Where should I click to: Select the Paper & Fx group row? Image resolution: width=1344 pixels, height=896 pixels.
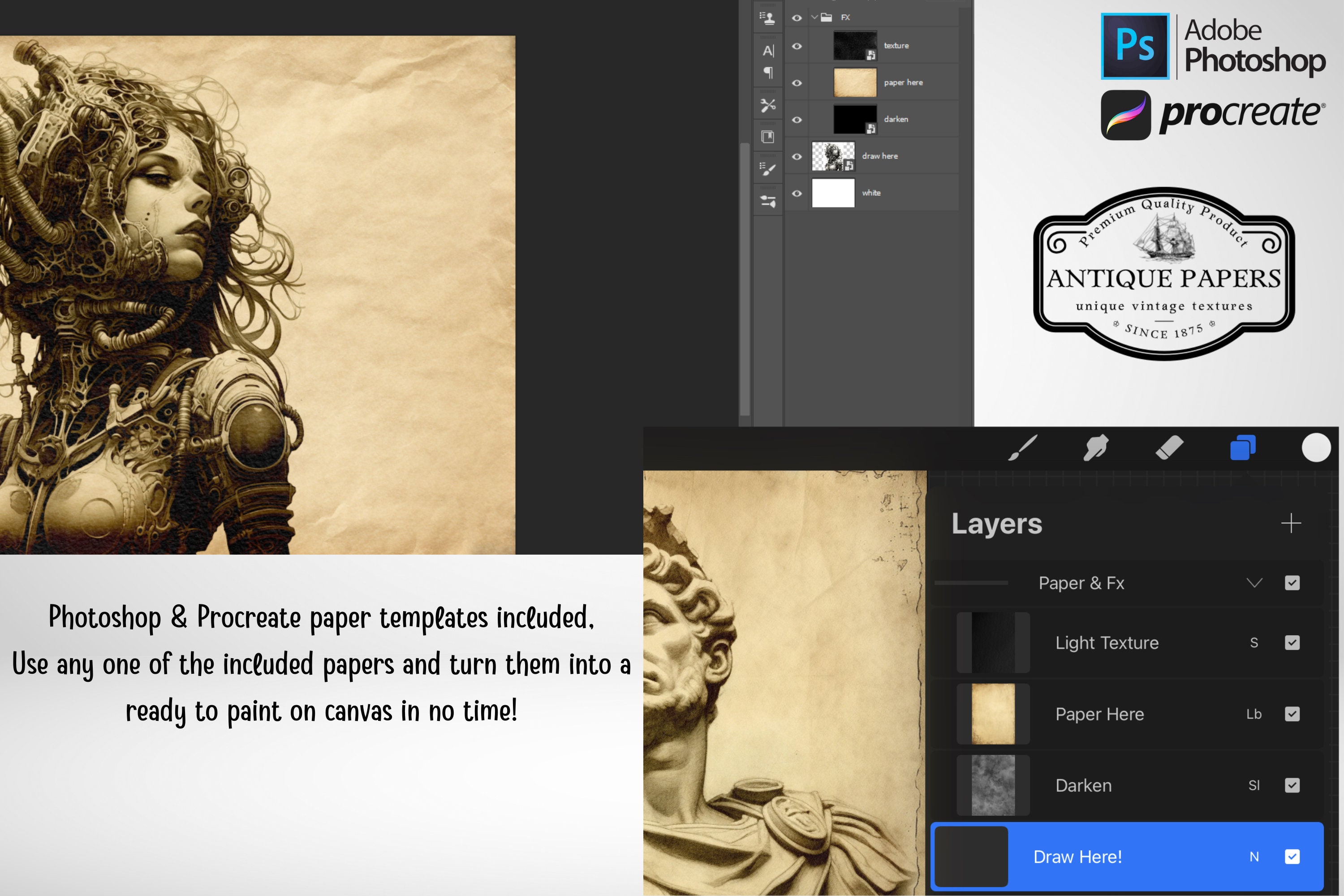click(x=1127, y=583)
